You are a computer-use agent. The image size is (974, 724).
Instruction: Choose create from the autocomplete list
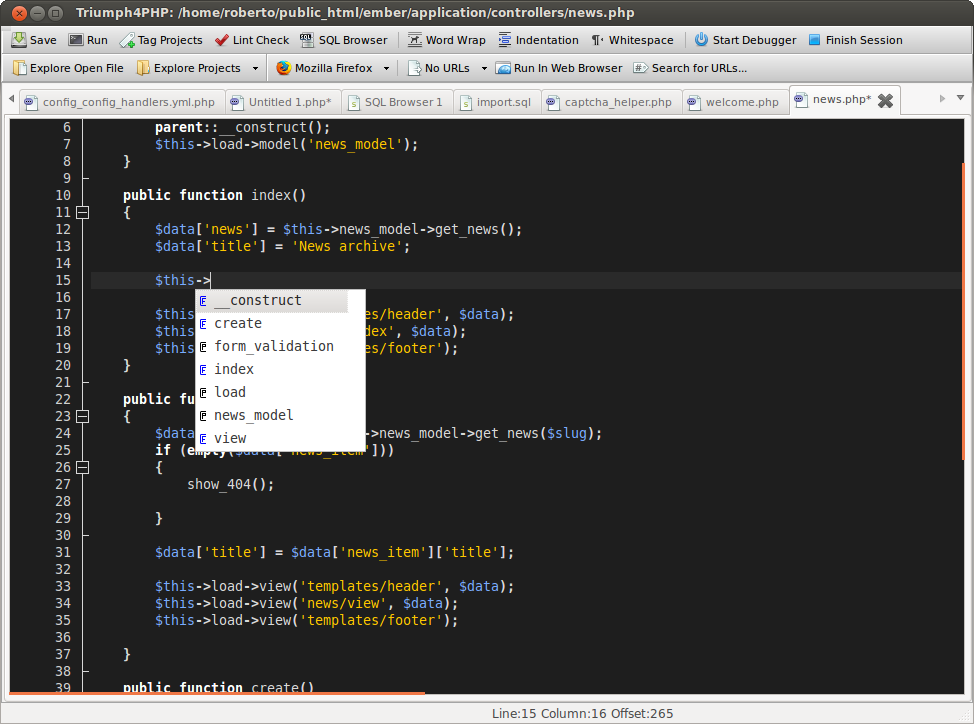(x=273, y=324)
